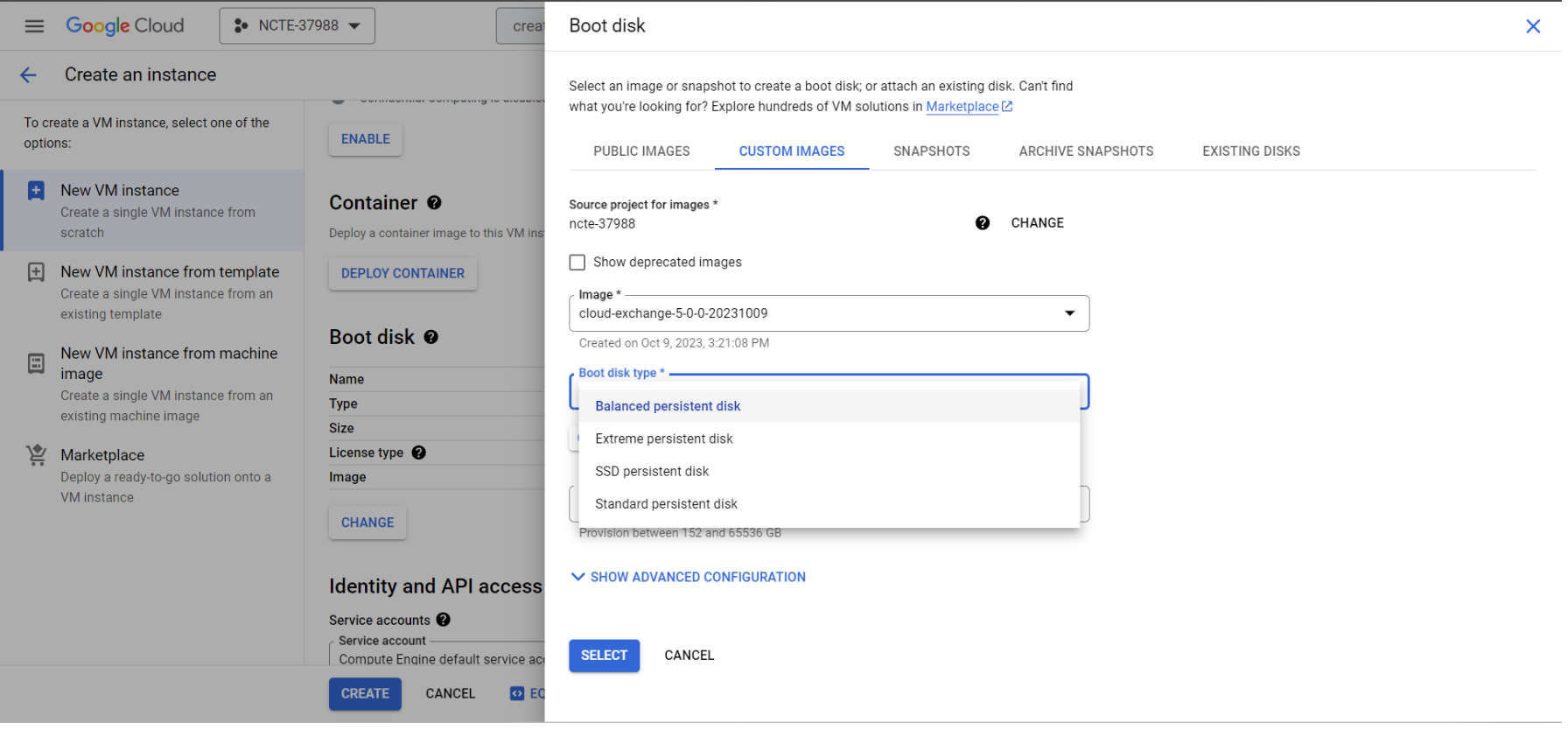Open the NCTE-37988 project dropdown
The height and width of the screenshot is (744, 1568).
[x=297, y=26]
